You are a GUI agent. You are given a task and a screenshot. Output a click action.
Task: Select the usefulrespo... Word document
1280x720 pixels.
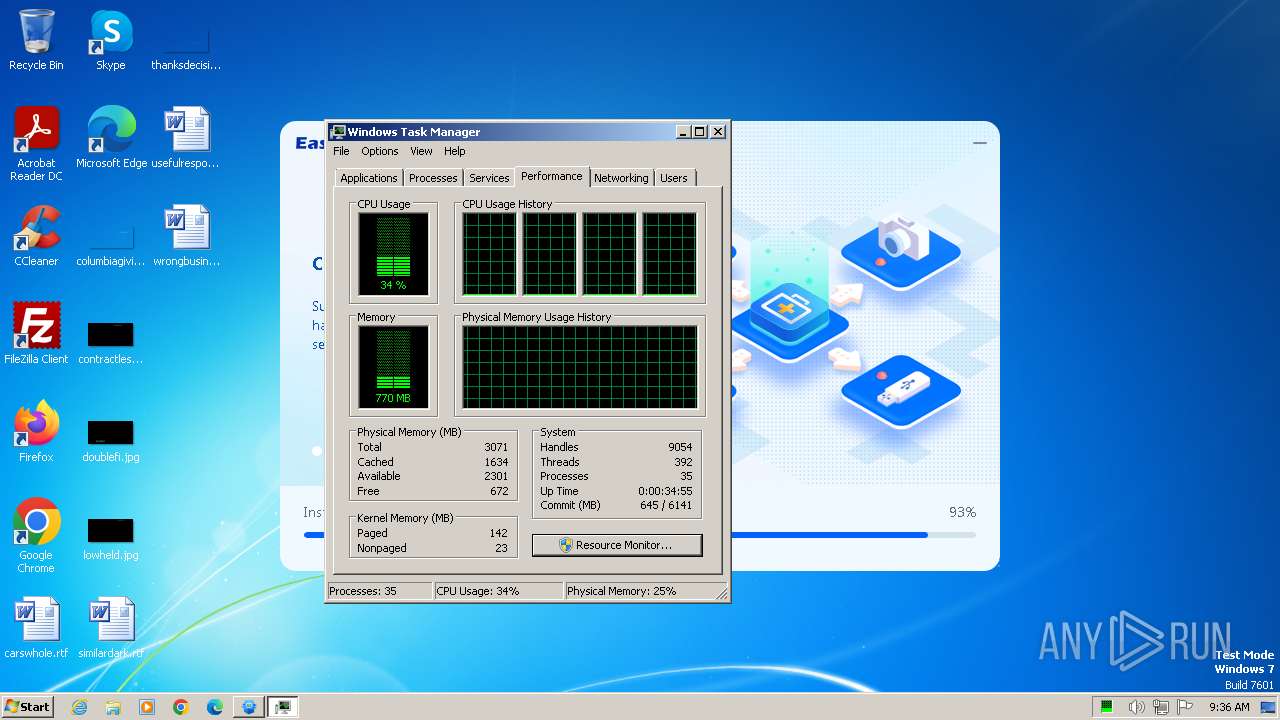[186, 138]
